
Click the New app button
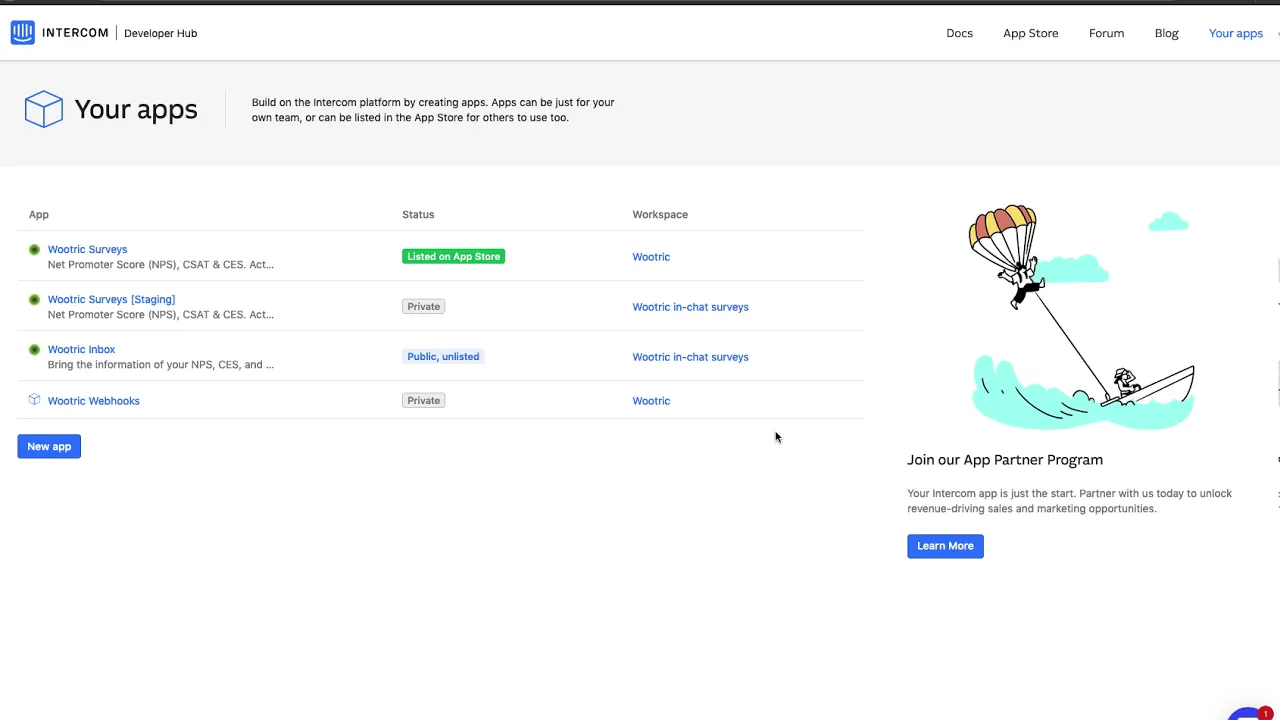[x=49, y=446]
